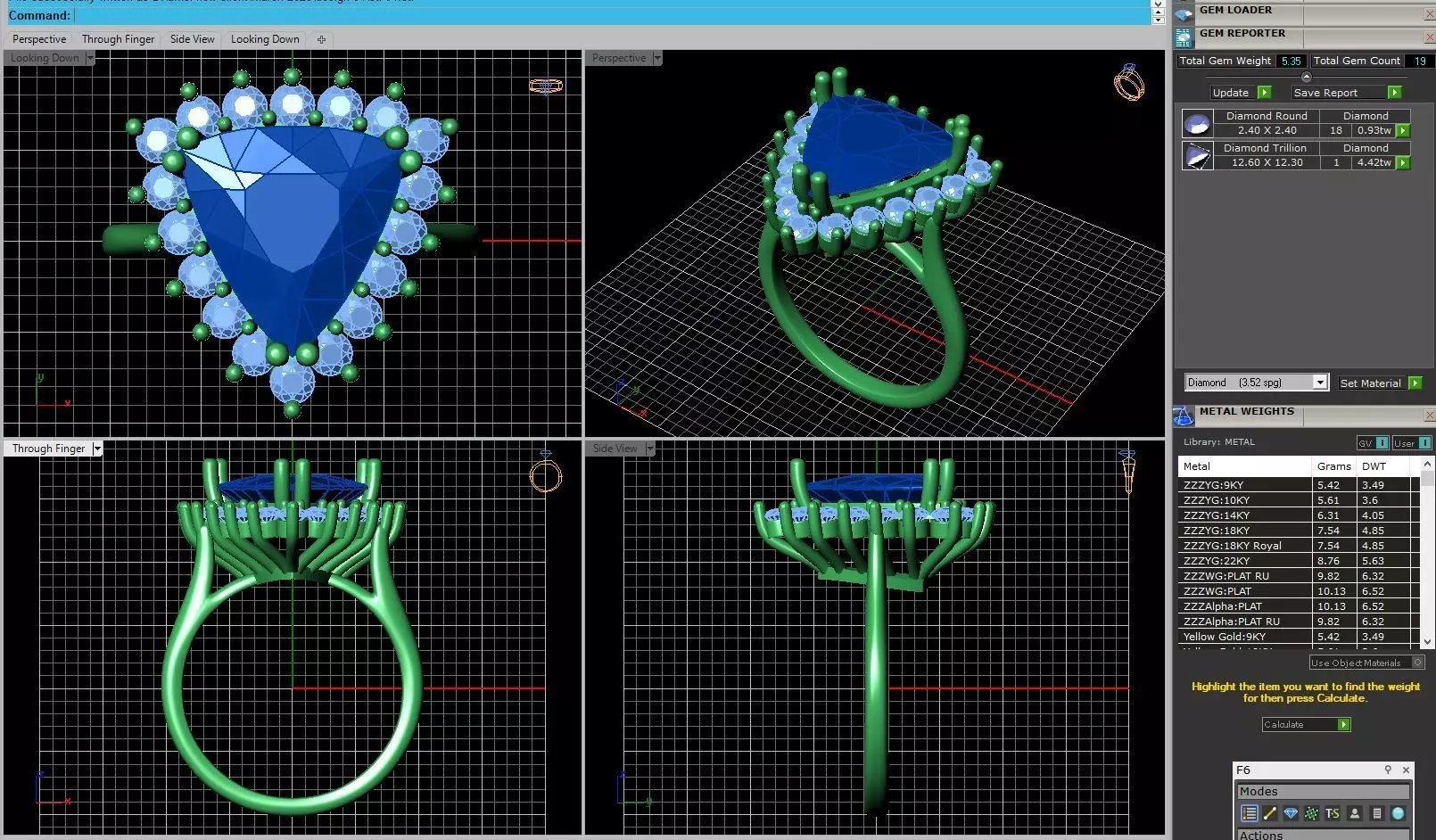The image size is (1436, 840).
Task: Switch to the Looking Down tab
Action: coord(265,39)
